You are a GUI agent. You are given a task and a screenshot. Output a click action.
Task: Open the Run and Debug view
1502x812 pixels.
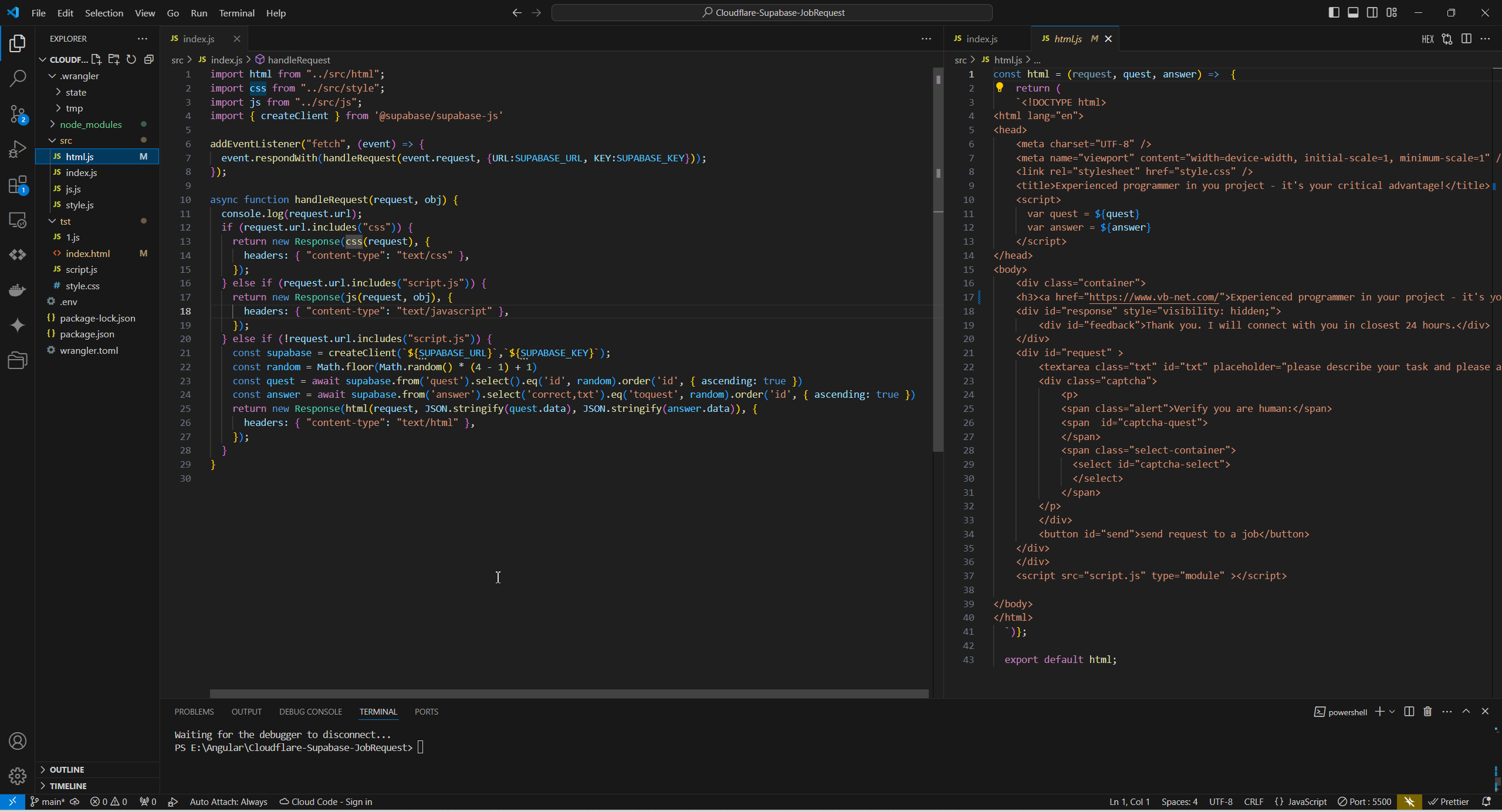[18, 149]
